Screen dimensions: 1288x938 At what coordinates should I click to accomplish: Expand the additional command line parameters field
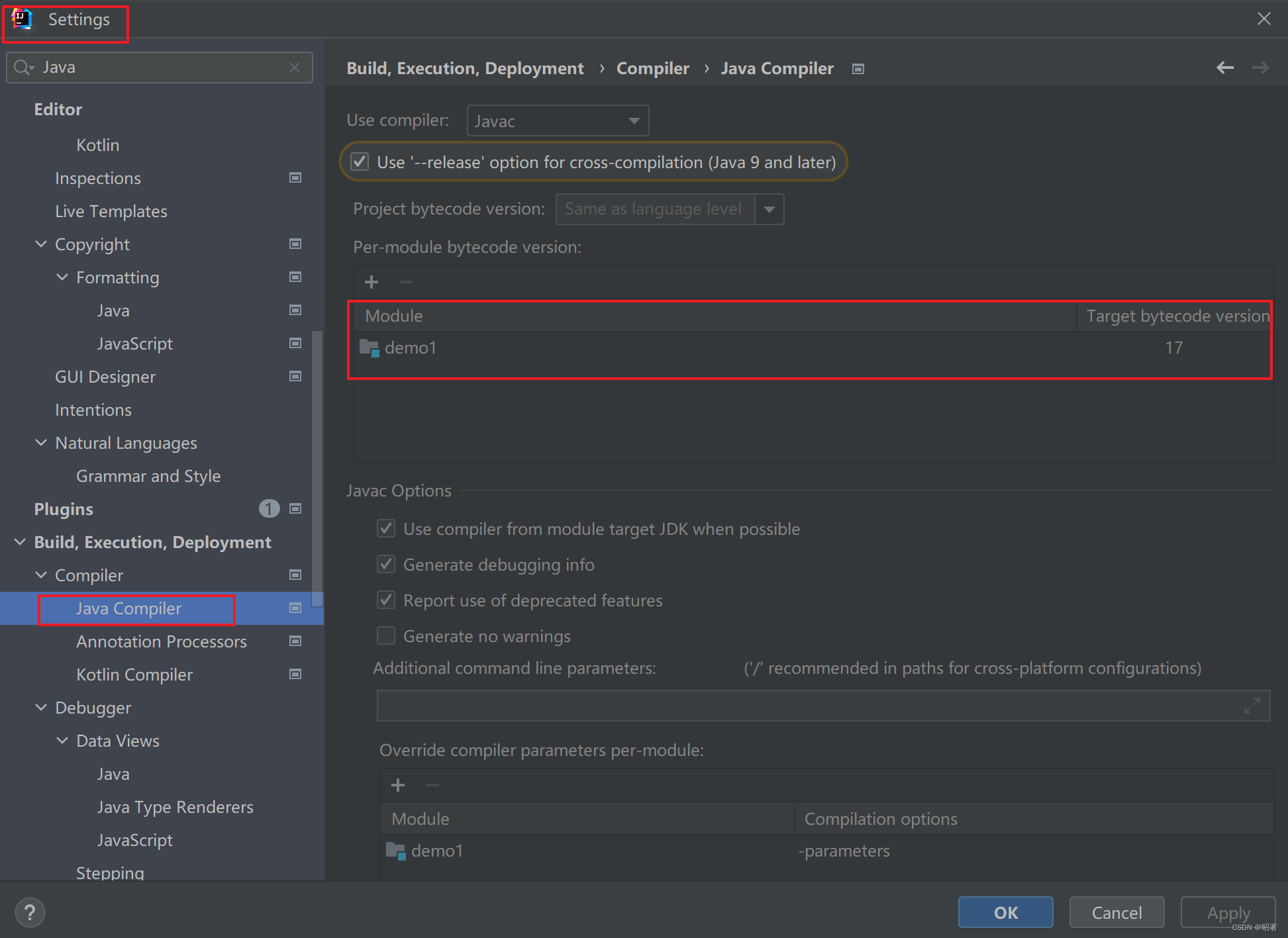tap(1252, 706)
